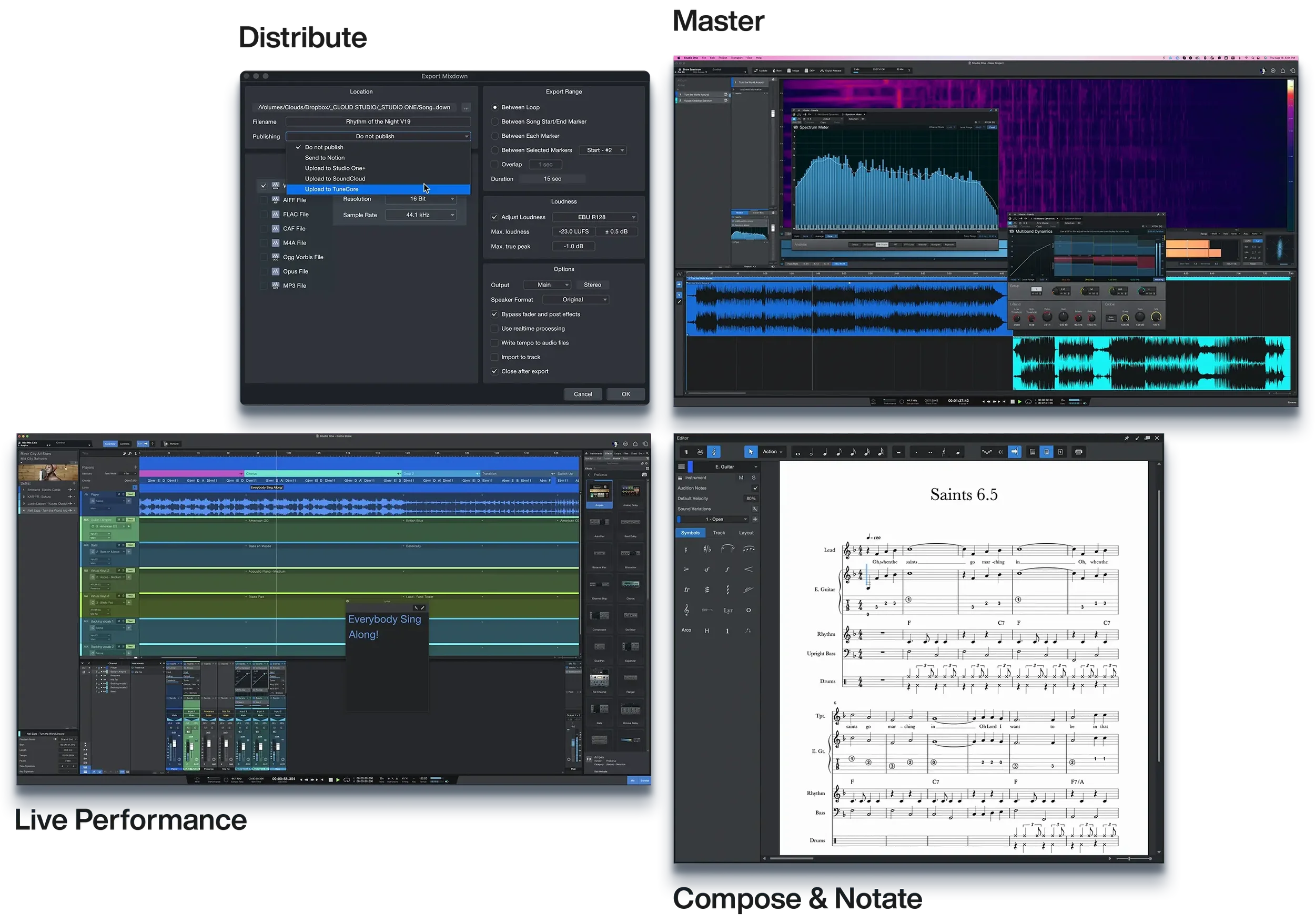Image resolution: width=1315 pixels, height=924 pixels.
Task: Insert the Lyr lyrics symbol
Action: pyautogui.click(x=728, y=611)
